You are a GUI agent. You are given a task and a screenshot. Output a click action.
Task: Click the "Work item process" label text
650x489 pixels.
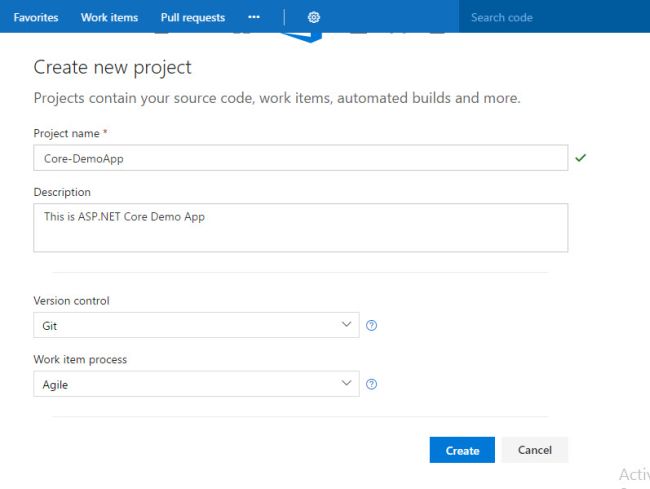(x=80, y=359)
